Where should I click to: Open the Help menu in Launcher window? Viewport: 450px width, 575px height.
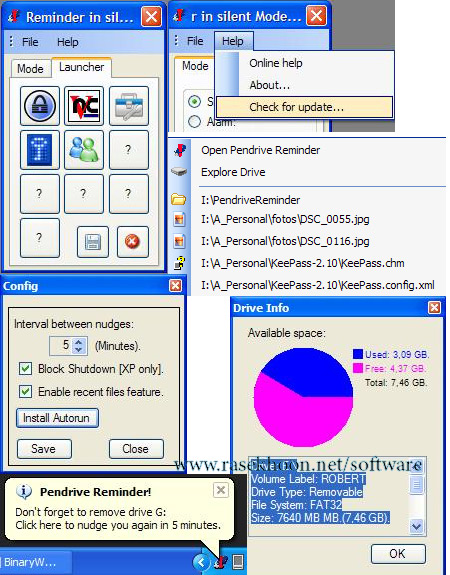tap(67, 42)
